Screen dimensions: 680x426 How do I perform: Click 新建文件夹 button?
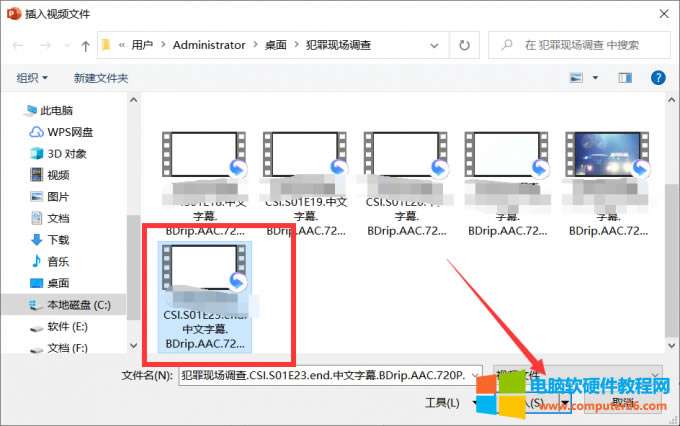point(100,77)
